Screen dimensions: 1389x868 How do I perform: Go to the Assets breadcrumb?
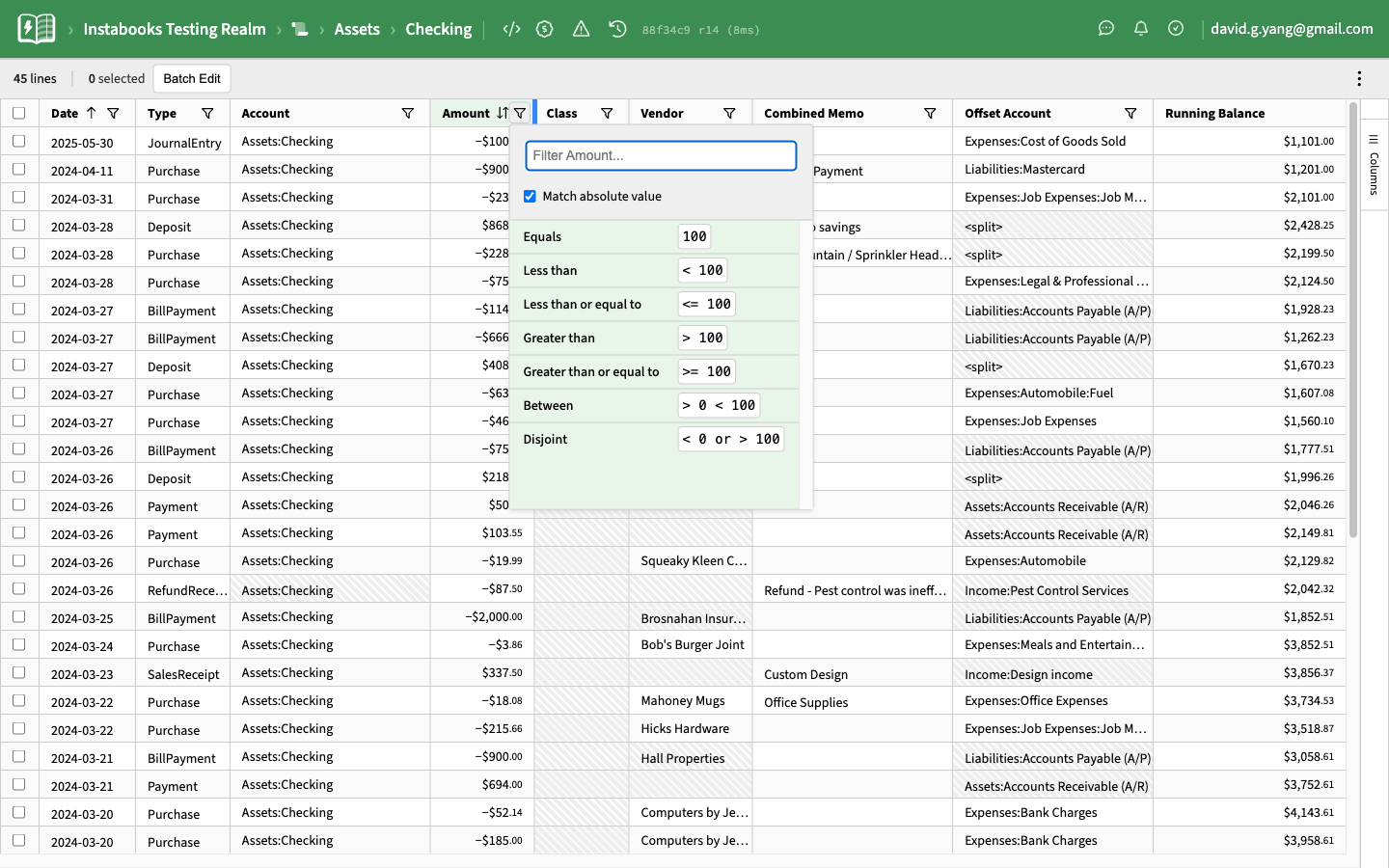coord(357,29)
